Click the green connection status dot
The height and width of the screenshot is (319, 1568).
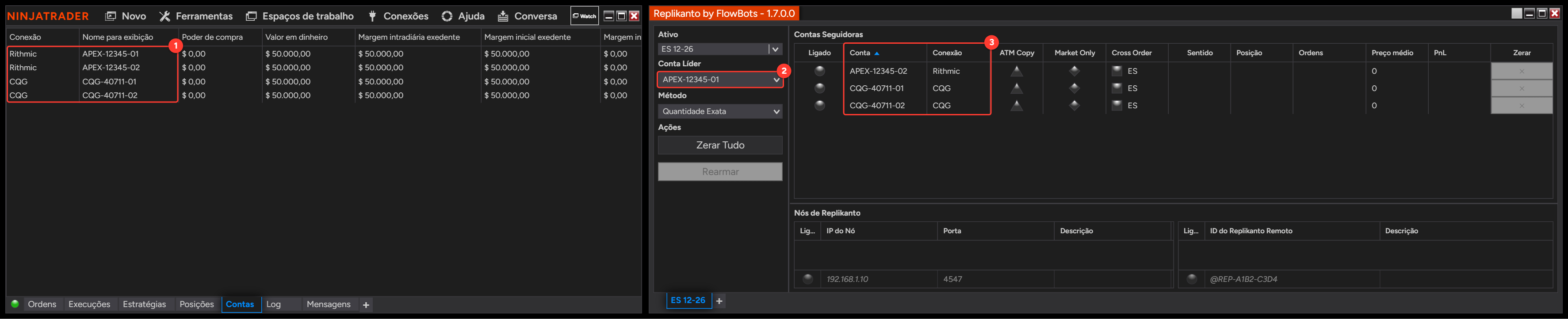15,304
